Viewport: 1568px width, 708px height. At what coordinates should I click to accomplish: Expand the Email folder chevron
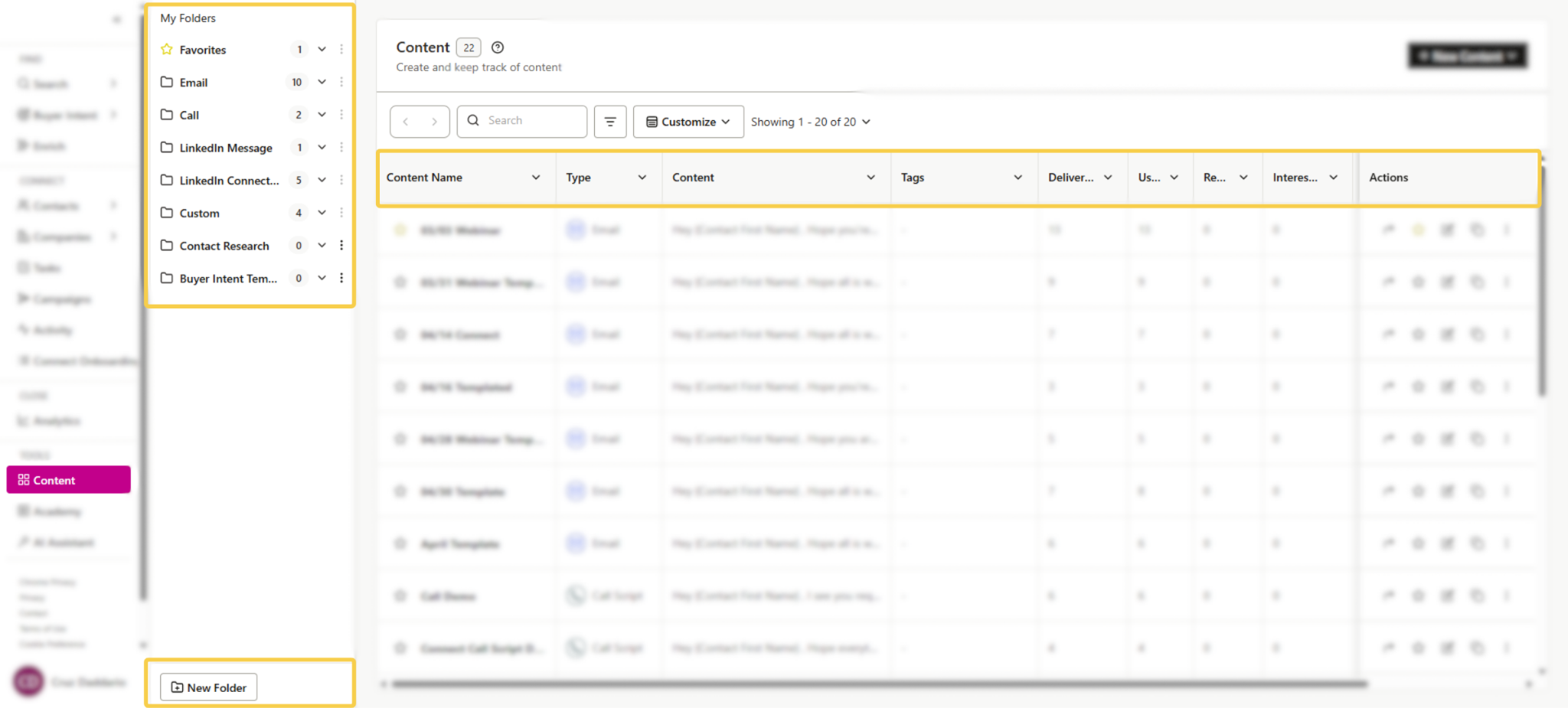(322, 82)
